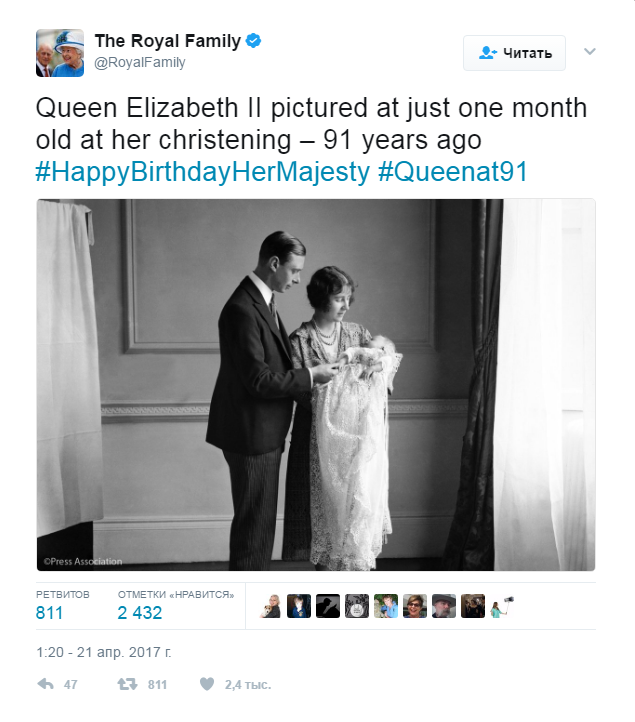Like the tweet with the heart icon
Screen dimensions: 635x722
pos(207,685)
